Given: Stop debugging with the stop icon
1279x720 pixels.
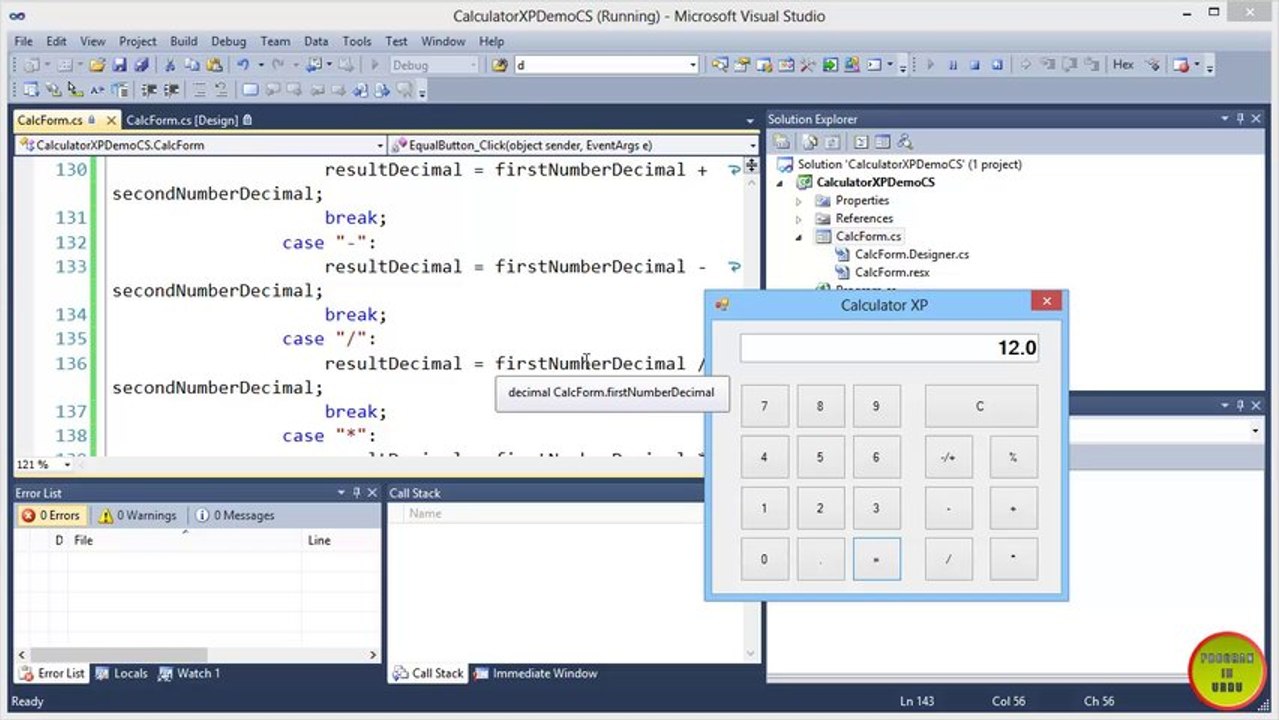Looking at the screenshot, I should click(x=975, y=65).
